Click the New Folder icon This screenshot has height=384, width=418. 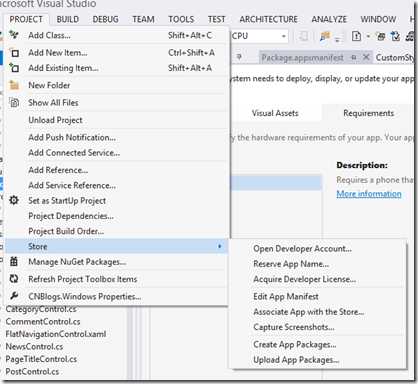pos(14,85)
